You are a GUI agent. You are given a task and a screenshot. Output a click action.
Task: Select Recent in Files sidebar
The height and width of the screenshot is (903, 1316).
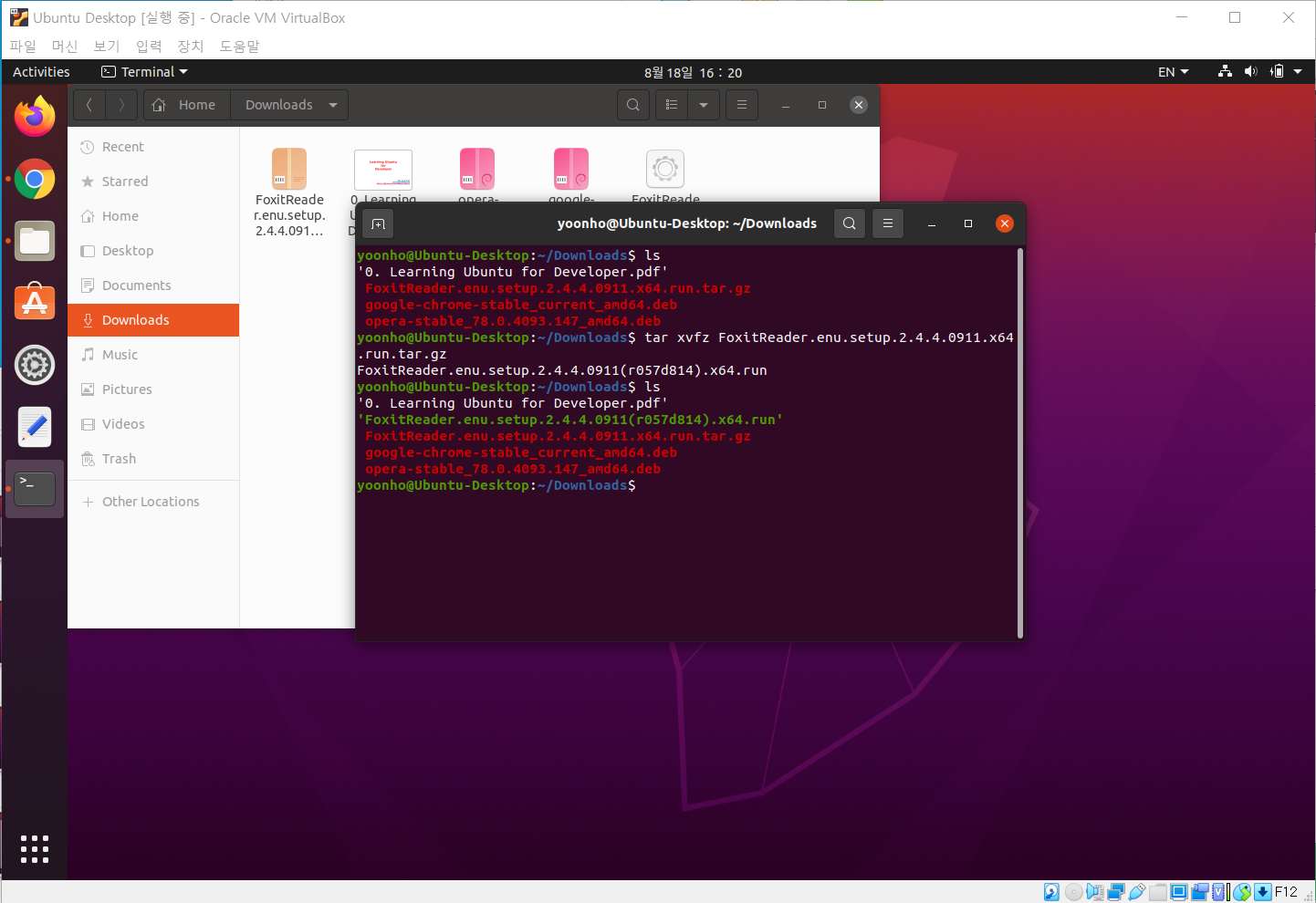[153, 147]
